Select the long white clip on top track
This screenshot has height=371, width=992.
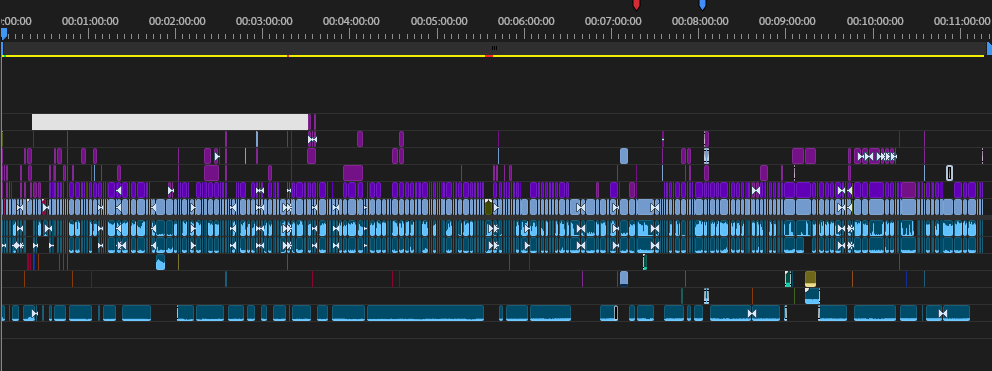coord(170,122)
